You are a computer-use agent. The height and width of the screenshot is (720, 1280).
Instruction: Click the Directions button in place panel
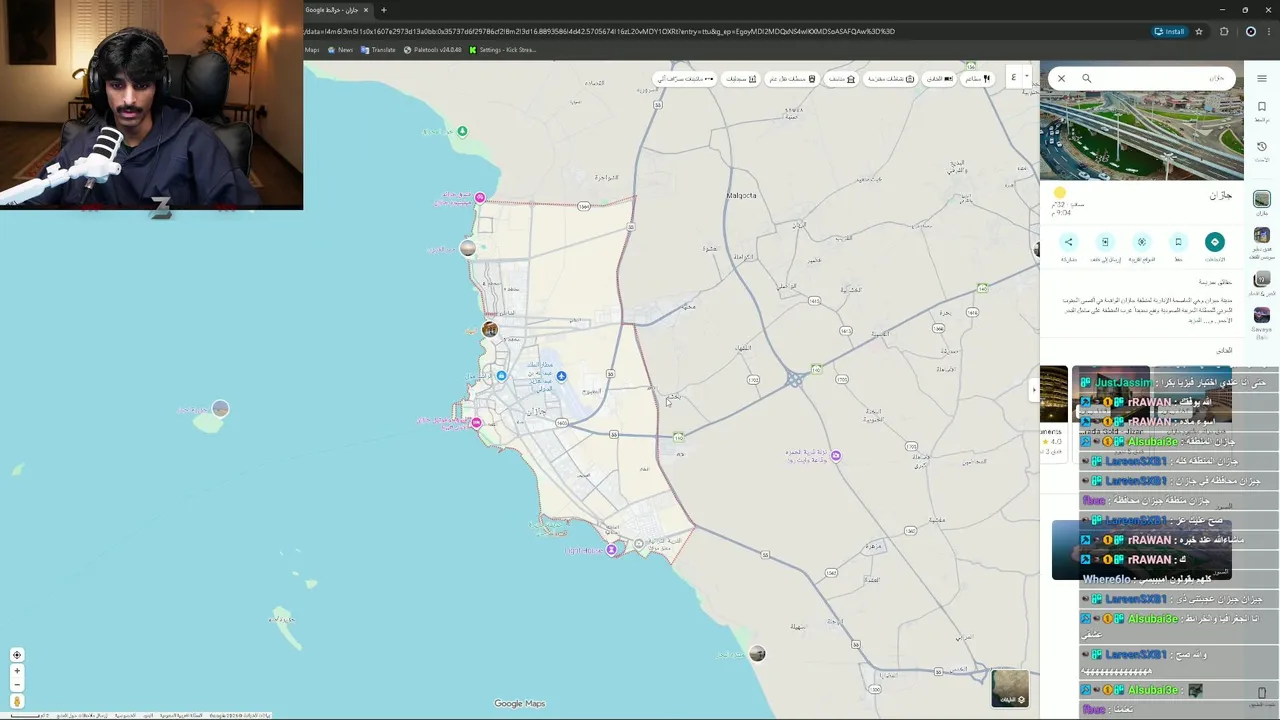pyautogui.click(x=1214, y=242)
